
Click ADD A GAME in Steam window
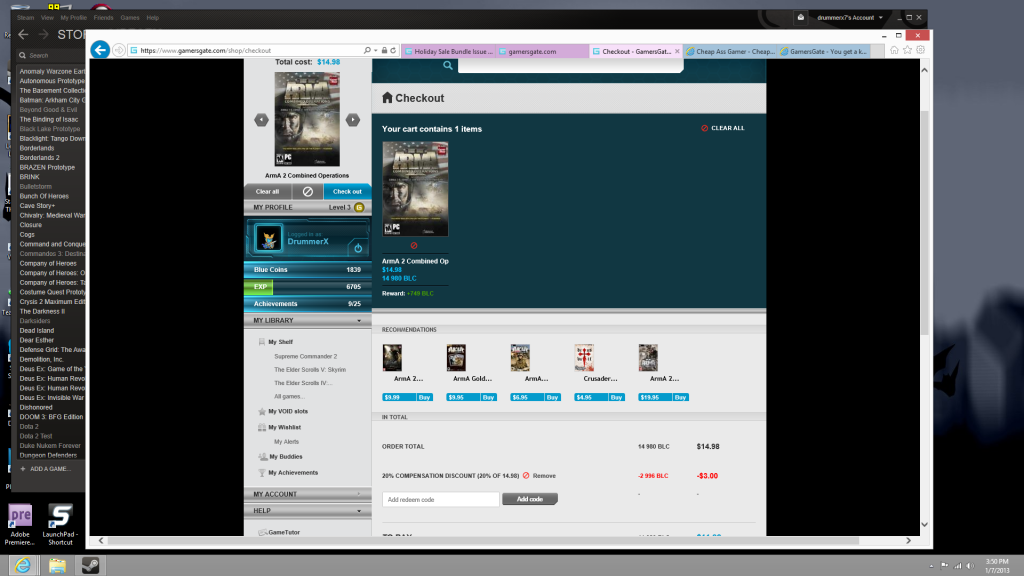[x=45, y=469]
